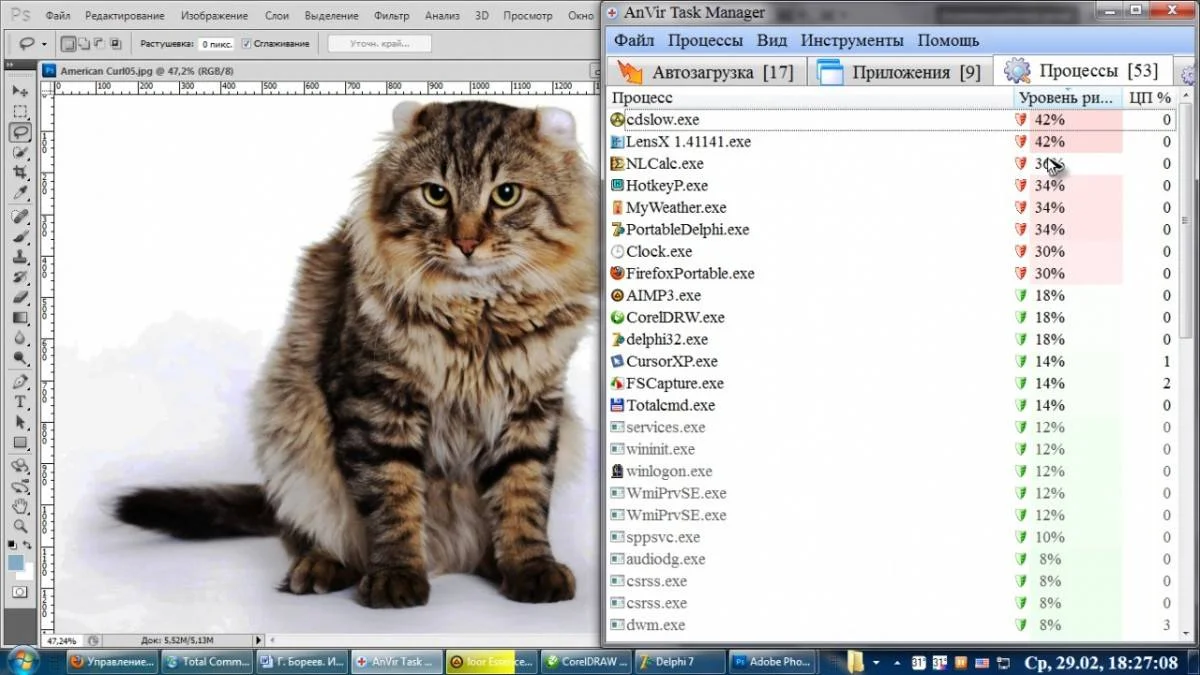
Task: Toggle Quick Mask mode icon
Action: (x=20, y=592)
